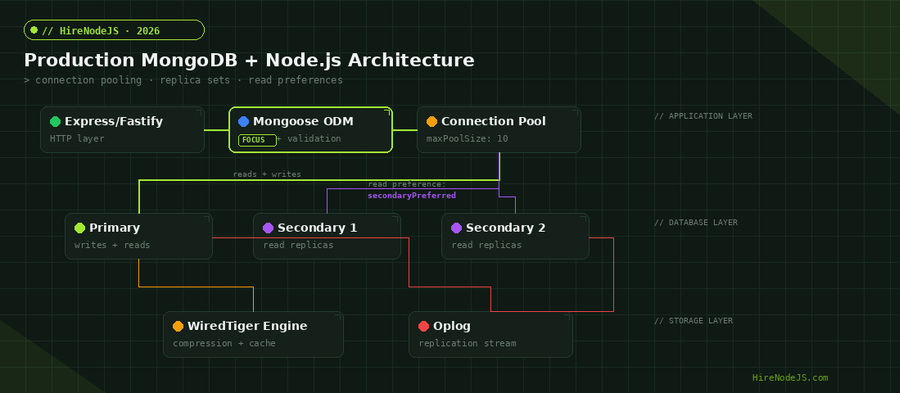Click the 'reads + writes' connector label
This screenshot has height=393, width=900.
tap(267, 174)
